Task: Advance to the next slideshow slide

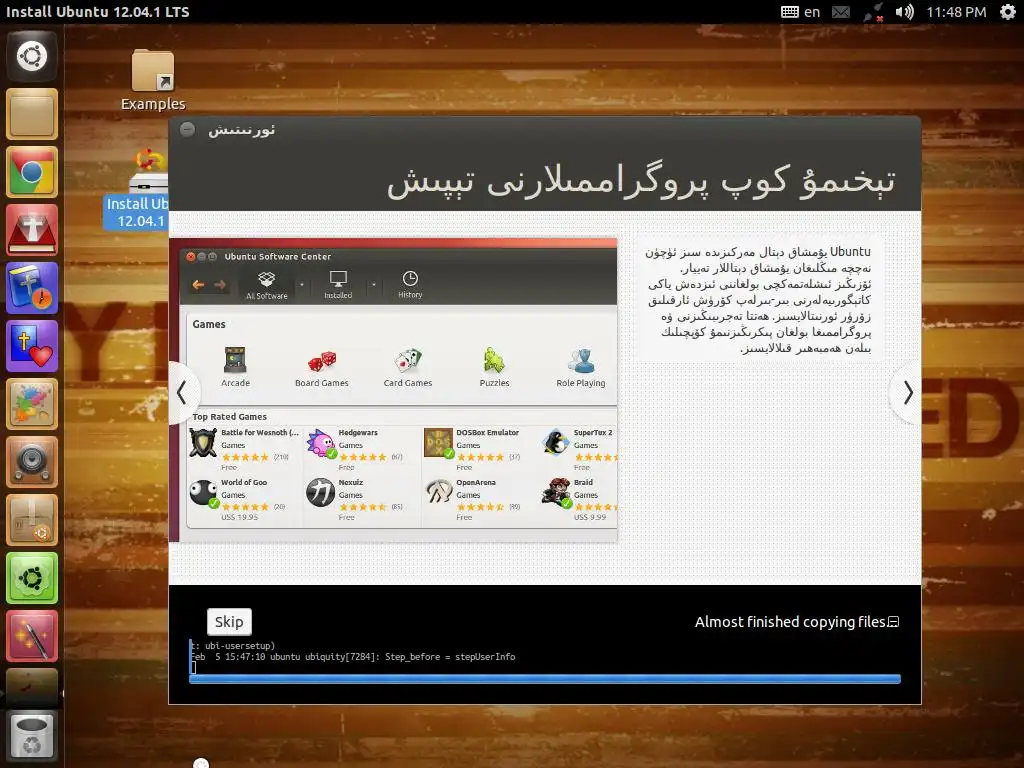Action: (908, 392)
